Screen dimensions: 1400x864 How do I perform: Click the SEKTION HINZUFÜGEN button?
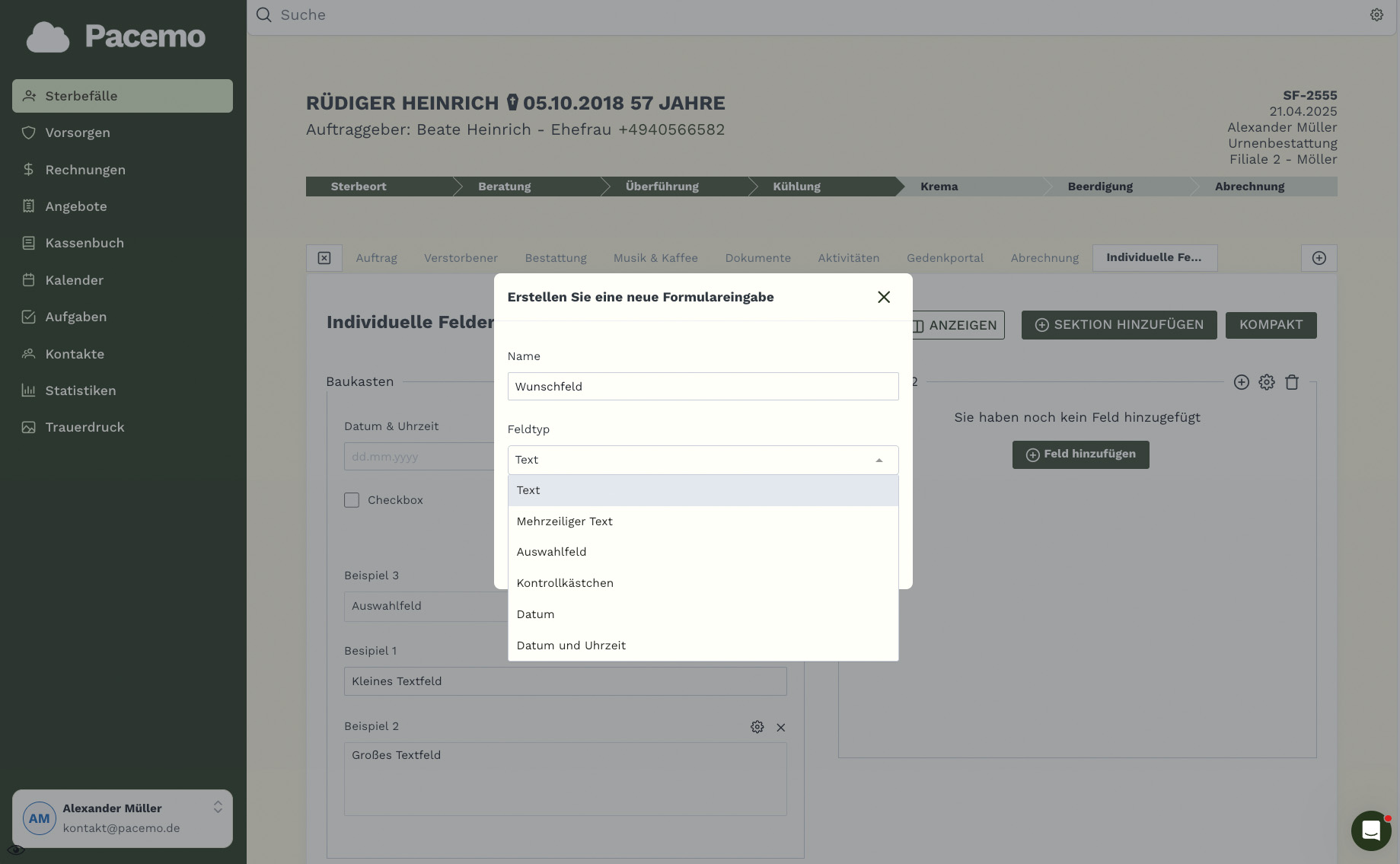(1118, 325)
